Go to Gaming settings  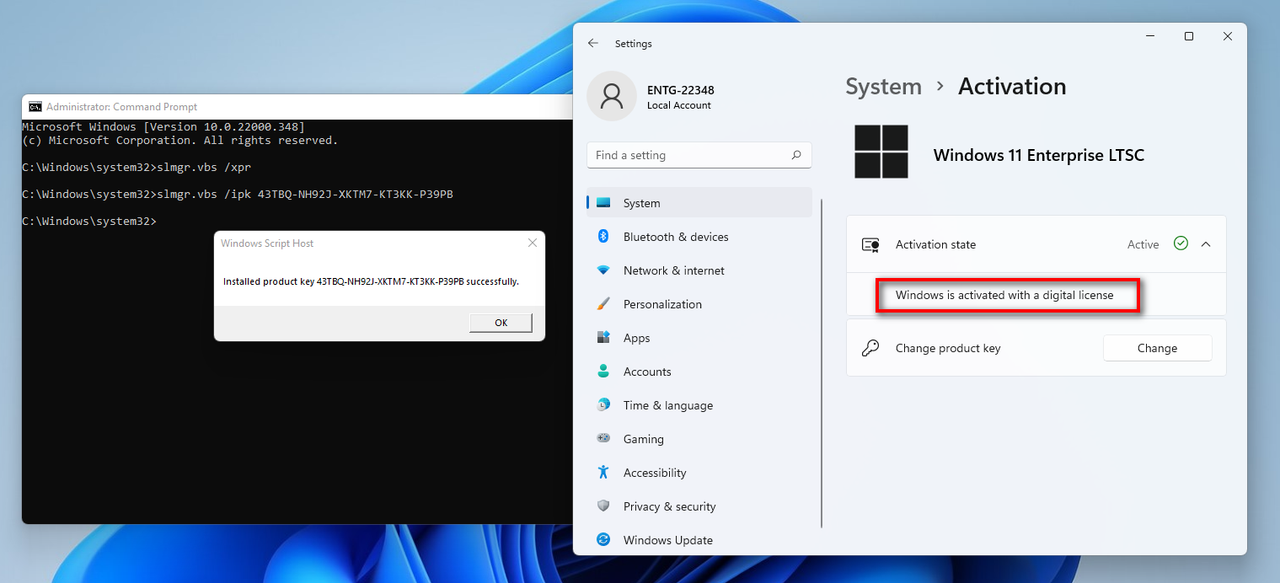(x=699, y=439)
